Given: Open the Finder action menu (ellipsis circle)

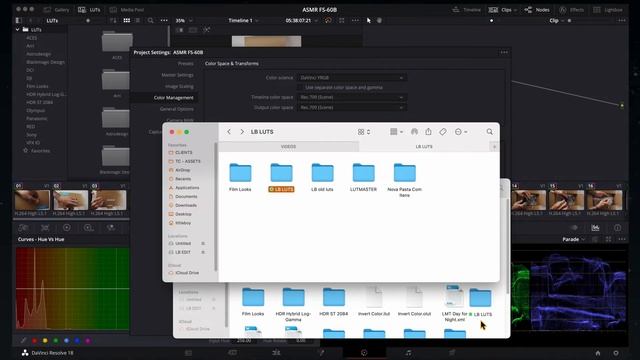Looking at the screenshot, I should (461, 132).
